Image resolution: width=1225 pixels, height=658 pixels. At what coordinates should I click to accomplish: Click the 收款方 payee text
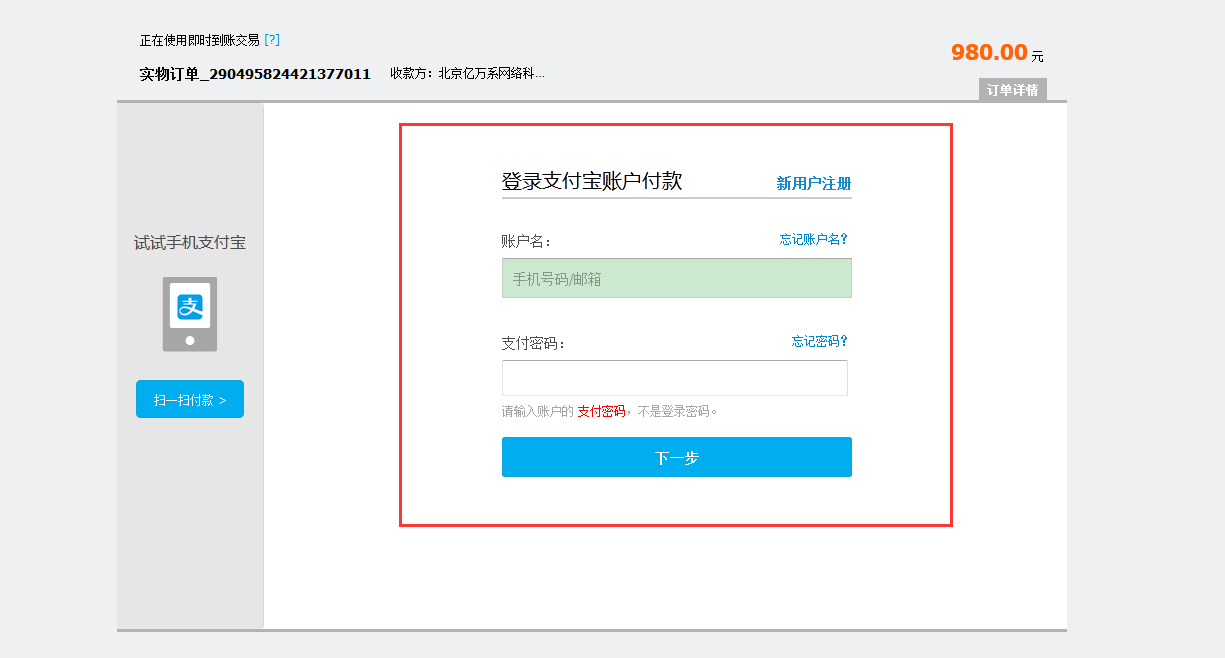[x=468, y=73]
